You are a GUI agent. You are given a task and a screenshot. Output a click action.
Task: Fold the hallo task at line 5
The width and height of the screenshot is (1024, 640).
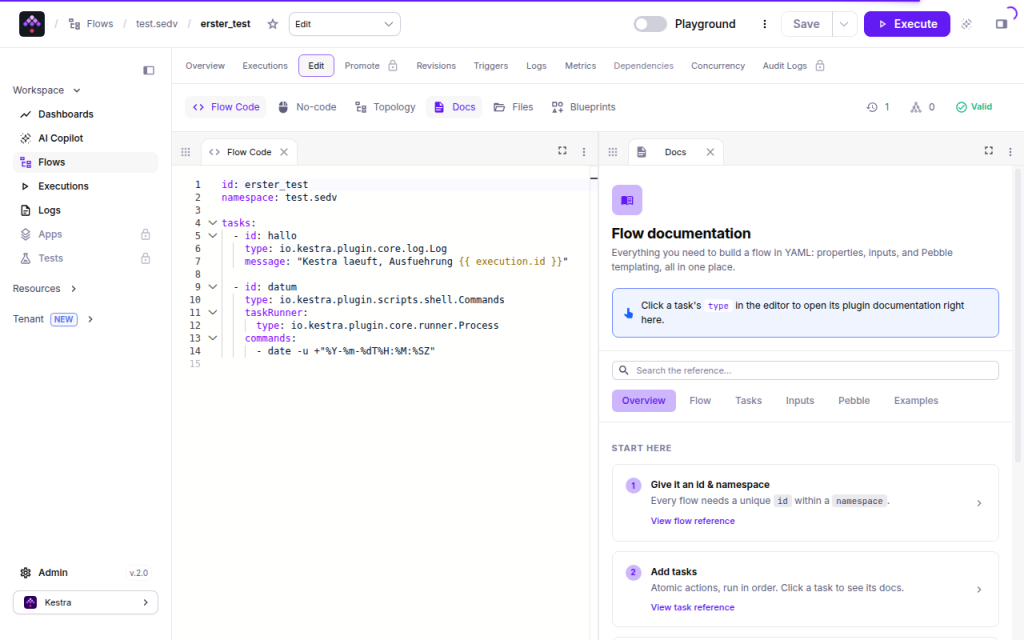(x=213, y=236)
